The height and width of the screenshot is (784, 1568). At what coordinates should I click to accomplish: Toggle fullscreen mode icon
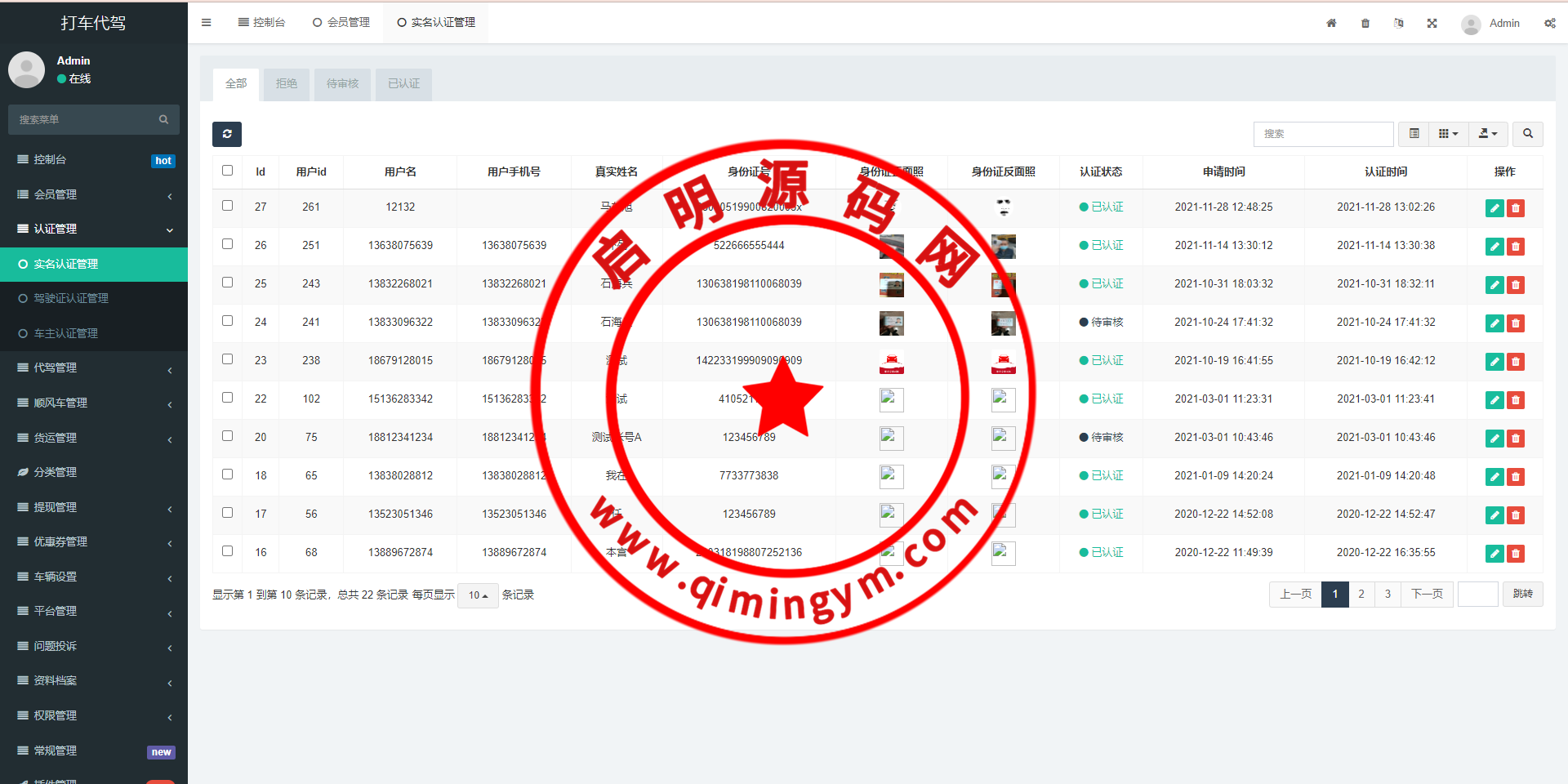pyautogui.click(x=1432, y=23)
